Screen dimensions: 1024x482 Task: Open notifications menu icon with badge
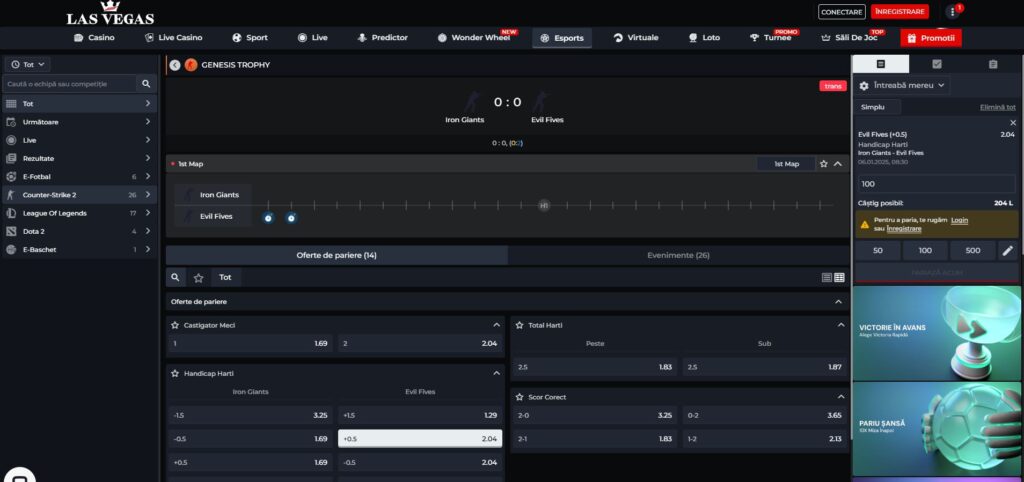953,12
